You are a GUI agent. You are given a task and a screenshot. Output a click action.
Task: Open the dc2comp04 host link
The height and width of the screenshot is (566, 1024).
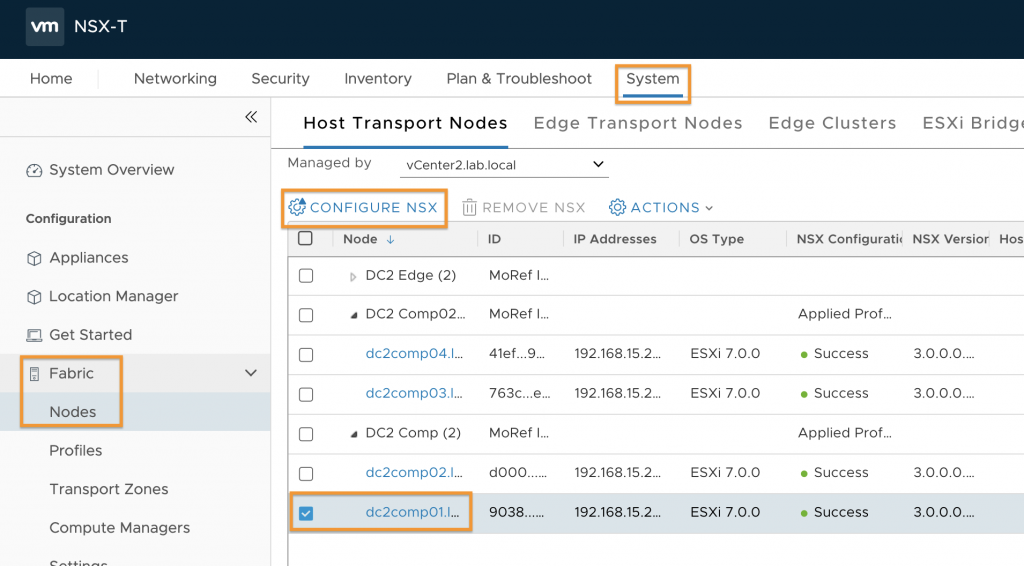[x=414, y=354]
